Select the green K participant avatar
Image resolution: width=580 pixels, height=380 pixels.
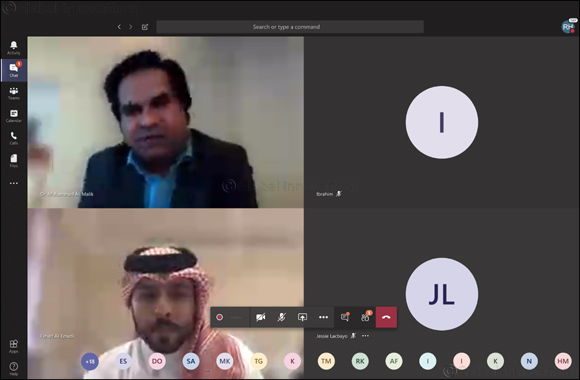[495, 361]
